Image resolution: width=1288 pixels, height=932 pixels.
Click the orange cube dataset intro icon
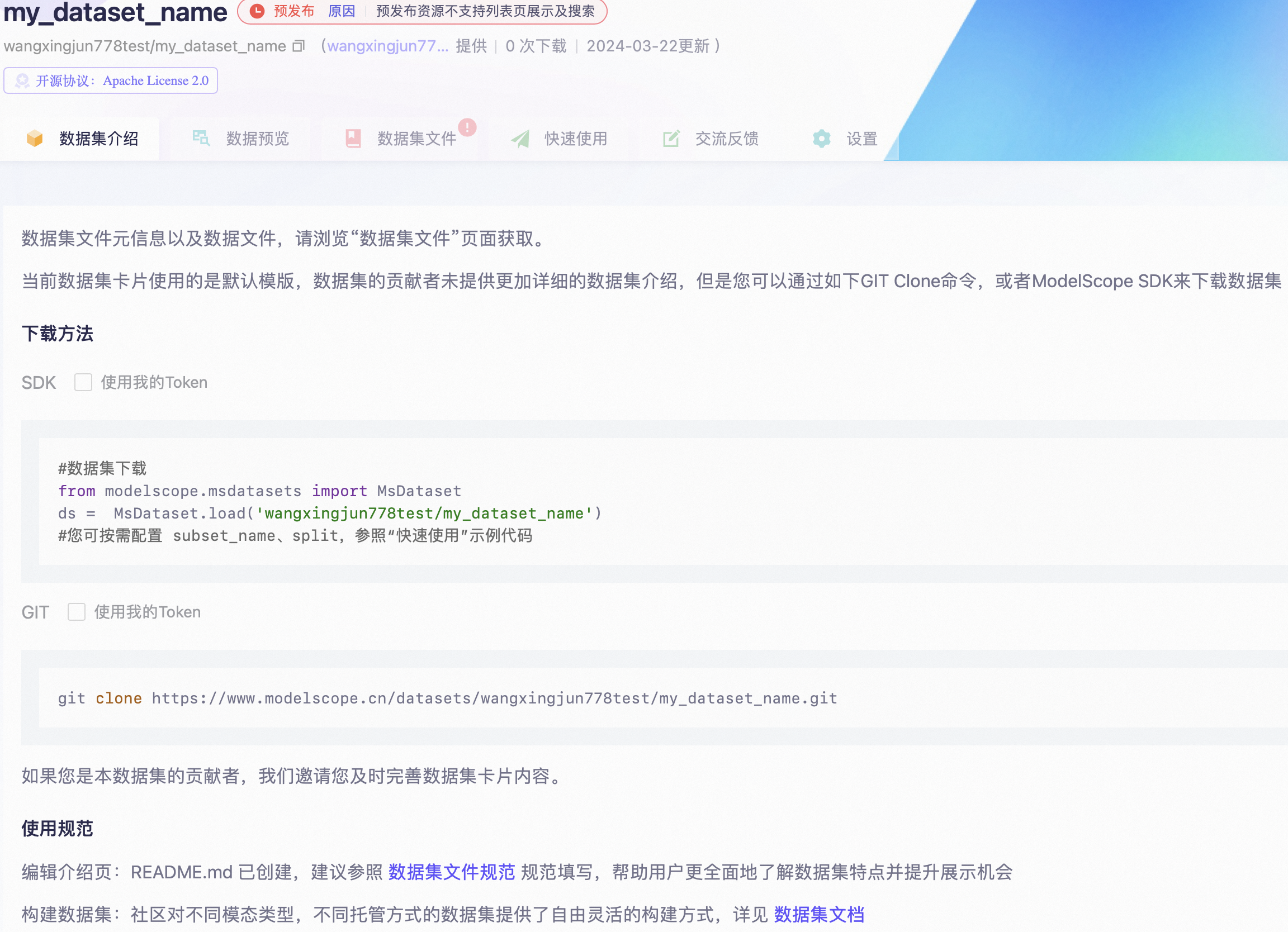pos(35,139)
